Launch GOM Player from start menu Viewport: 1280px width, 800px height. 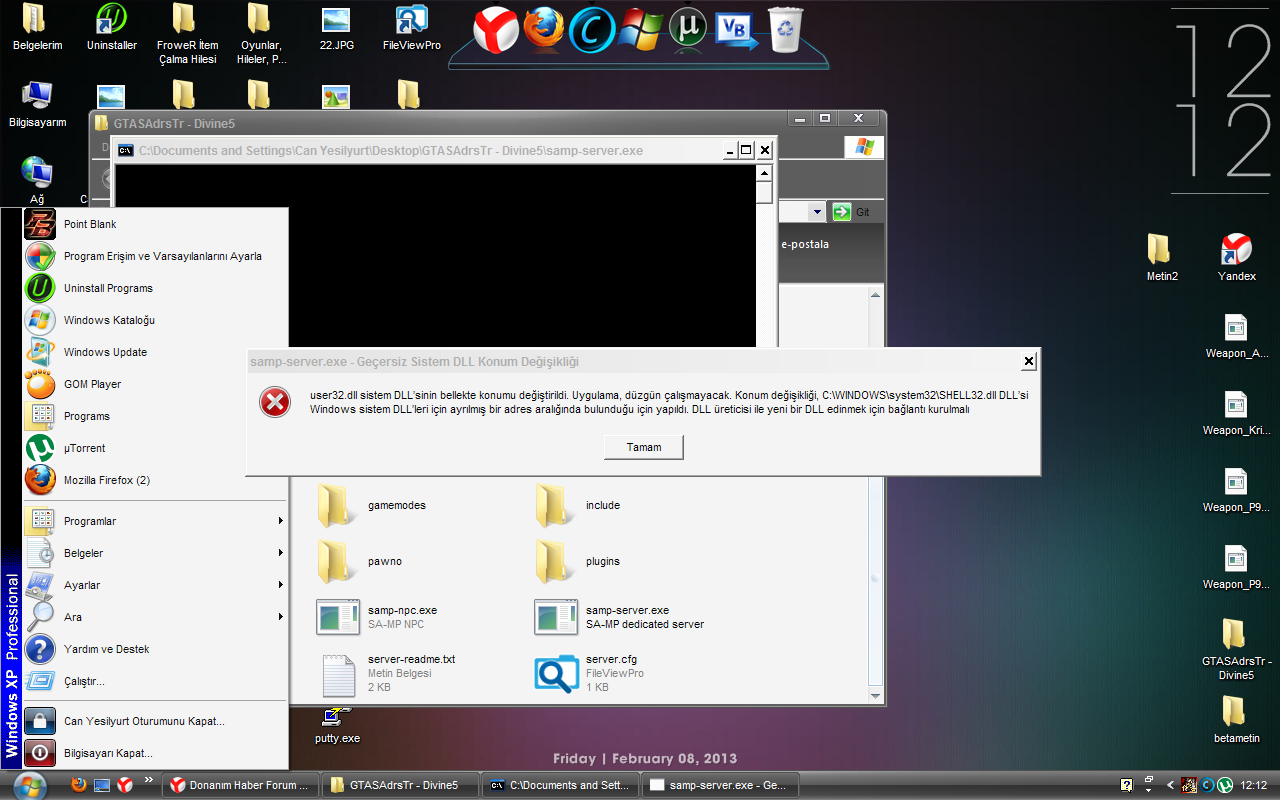pyautogui.click(x=155, y=385)
